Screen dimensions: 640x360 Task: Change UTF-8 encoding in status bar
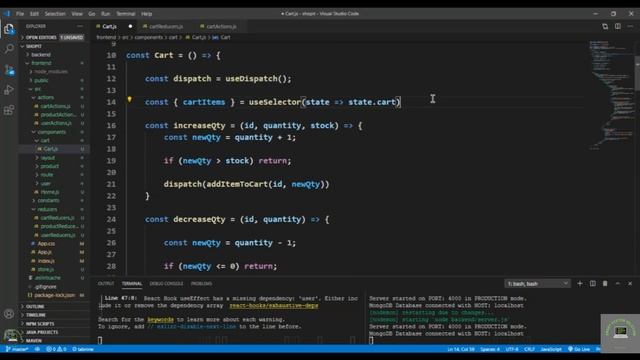(512, 349)
